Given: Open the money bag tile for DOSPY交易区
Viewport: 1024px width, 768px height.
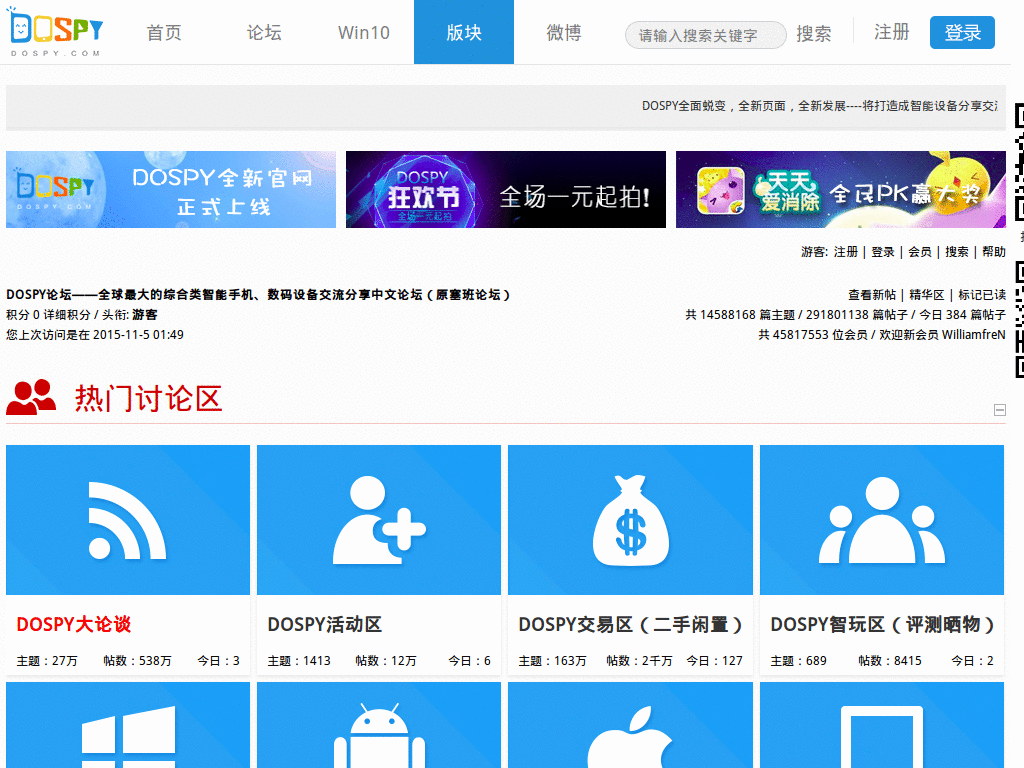Looking at the screenshot, I should pos(630,520).
